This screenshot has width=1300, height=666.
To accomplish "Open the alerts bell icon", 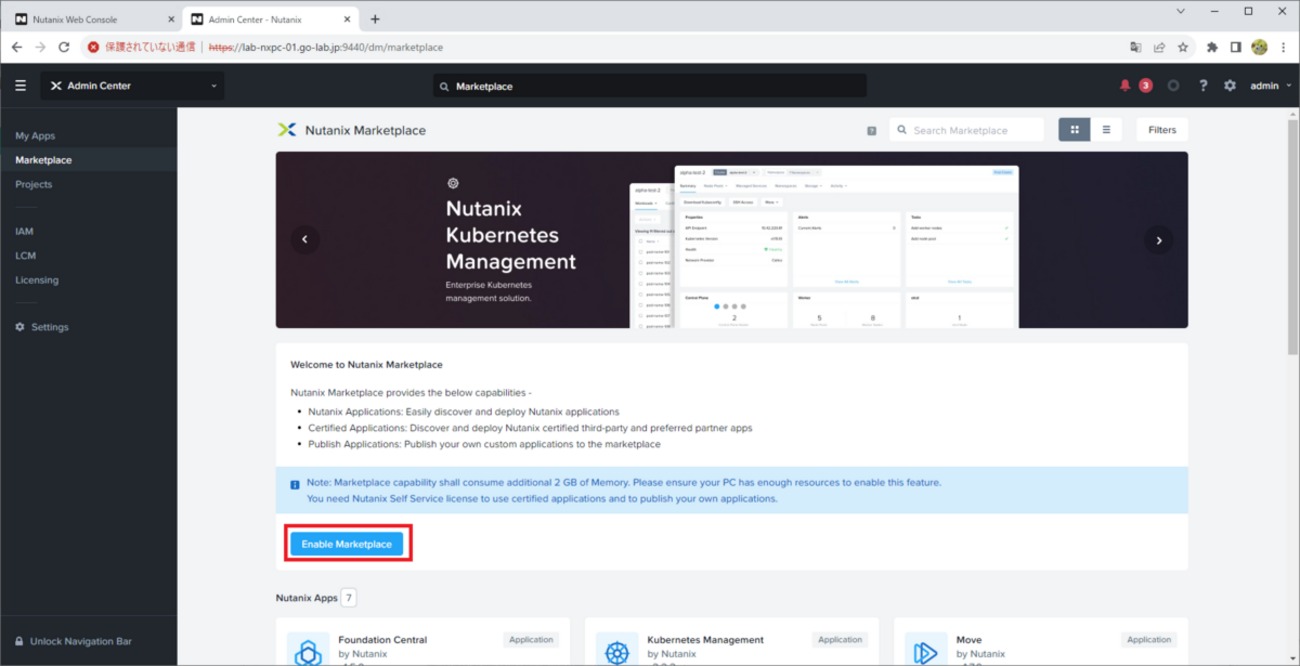I will click(1125, 86).
